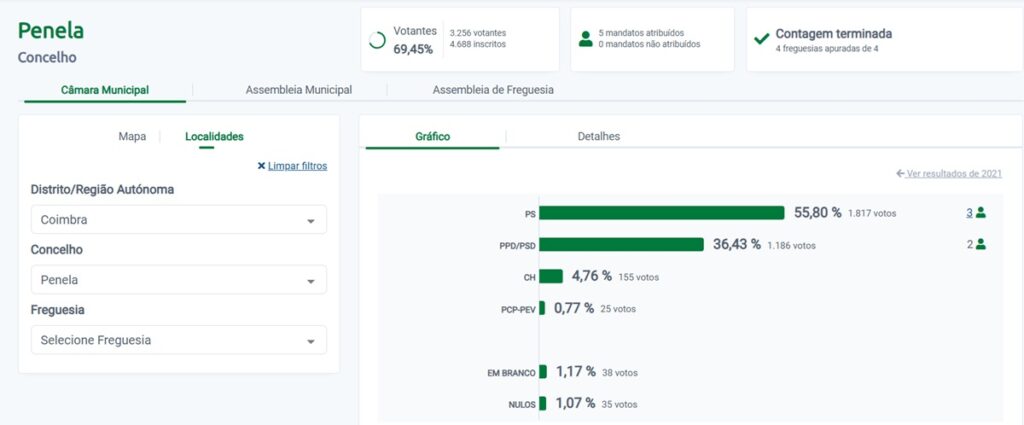1024x425 pixels.
Task: Click the Contagem terminada checkmark icon
Action: [761, 39]
